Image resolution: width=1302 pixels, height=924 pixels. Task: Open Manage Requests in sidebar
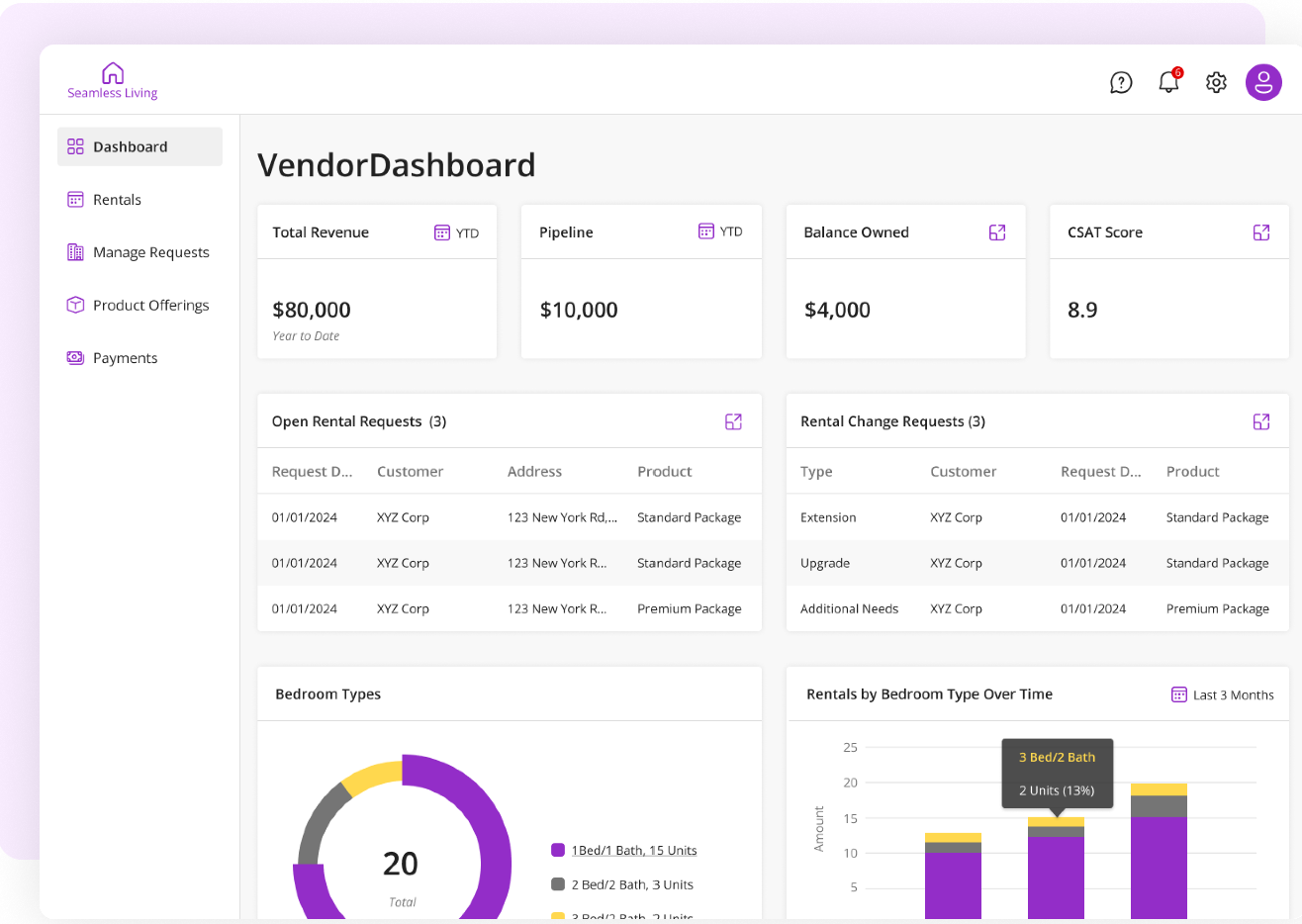[x=150, y=252]
